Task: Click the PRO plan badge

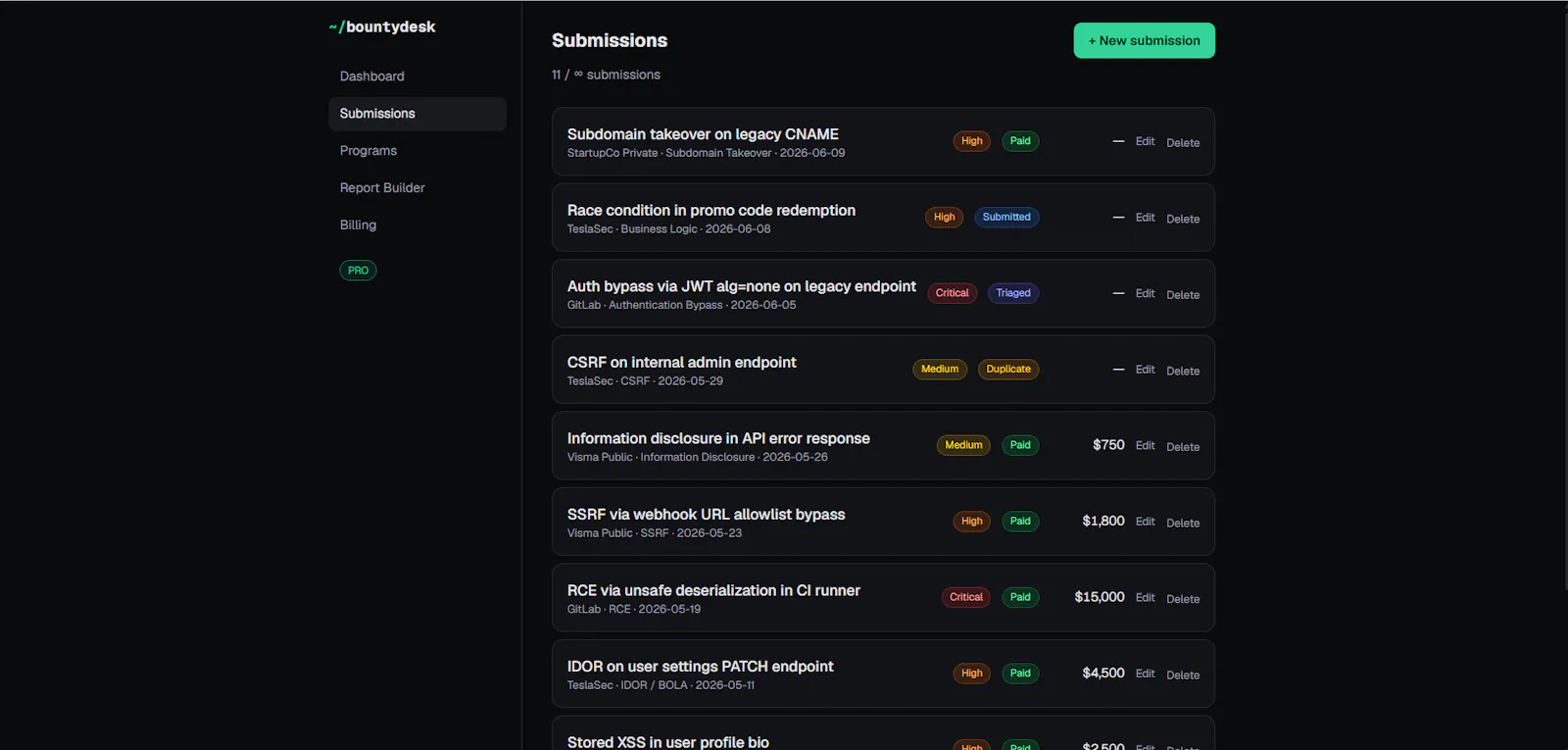Action: pyautogui.click(x=358, y=271)
